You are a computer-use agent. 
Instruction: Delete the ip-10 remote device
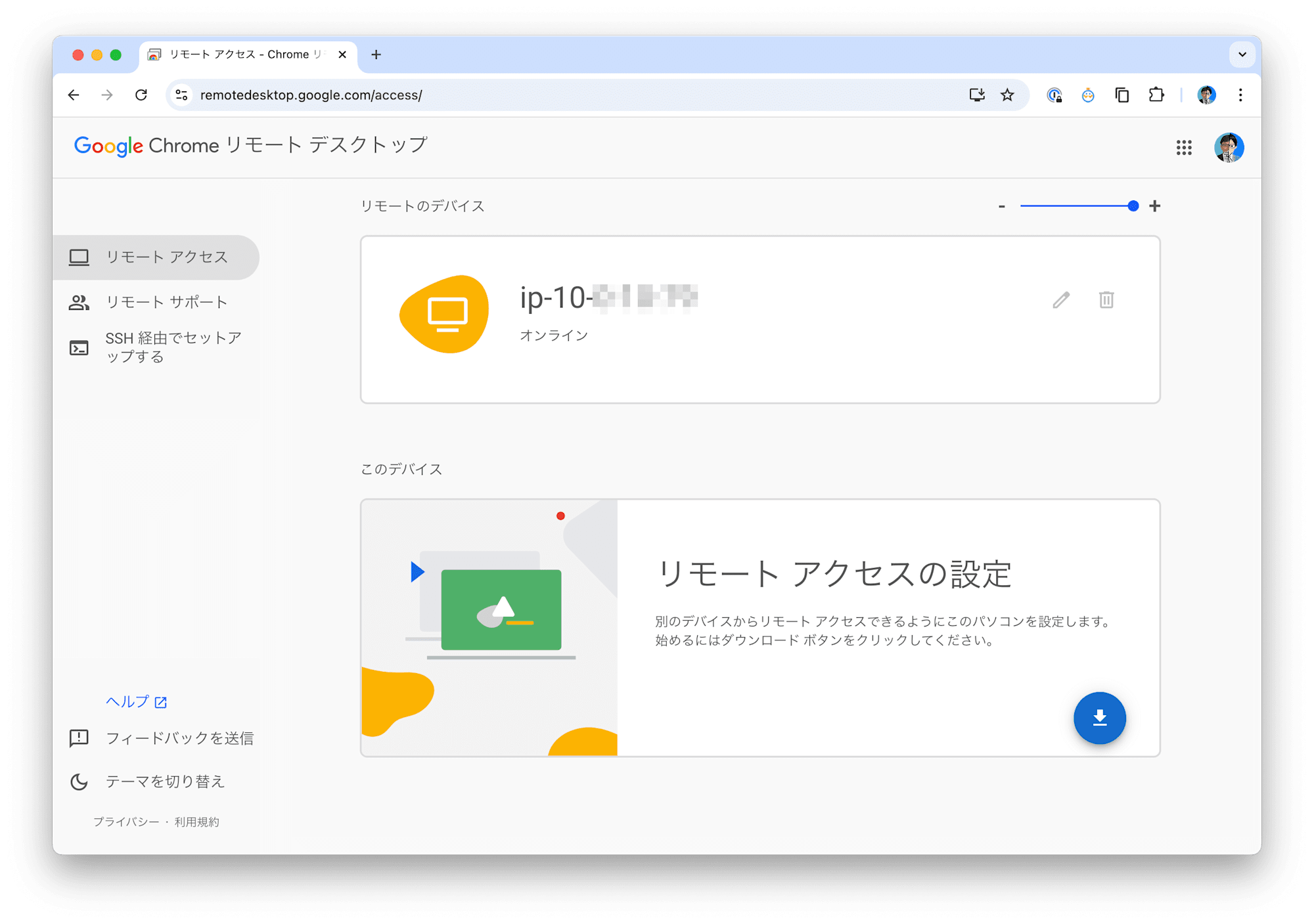tap(1106, 300)
